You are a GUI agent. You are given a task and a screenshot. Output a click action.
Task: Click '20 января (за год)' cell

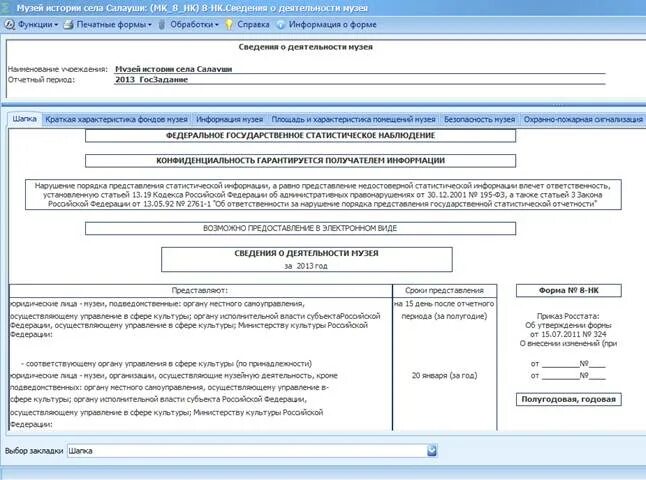tap(445, 375)
